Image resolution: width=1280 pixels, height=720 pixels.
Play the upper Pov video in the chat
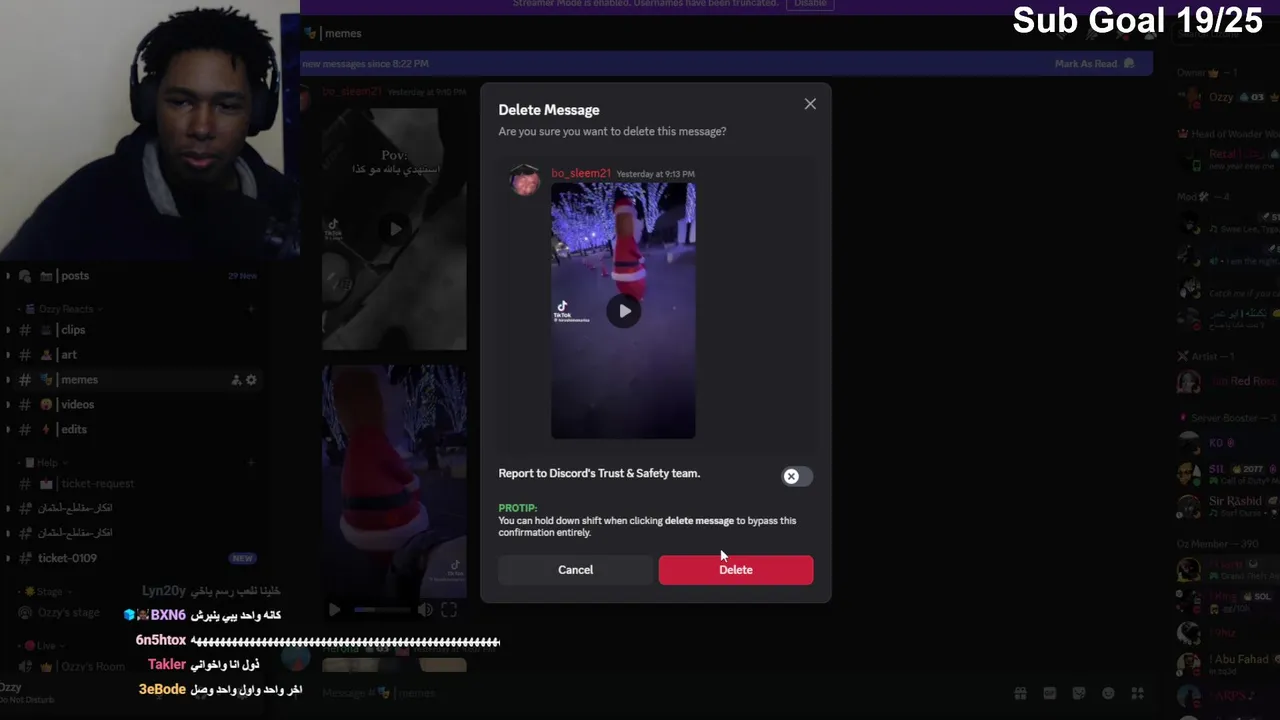pos(396,229)
